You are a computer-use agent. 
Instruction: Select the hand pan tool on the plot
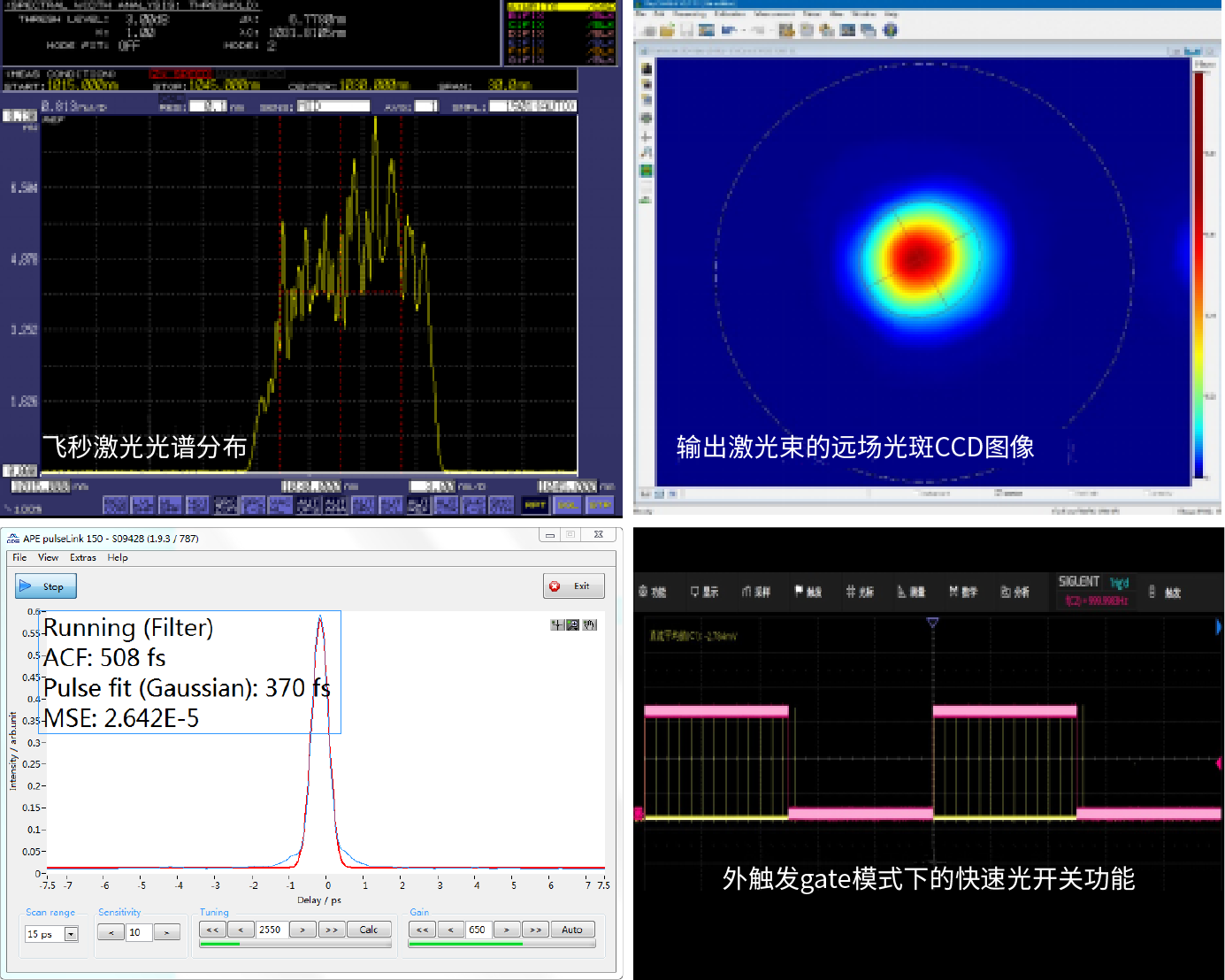[589, 624]
